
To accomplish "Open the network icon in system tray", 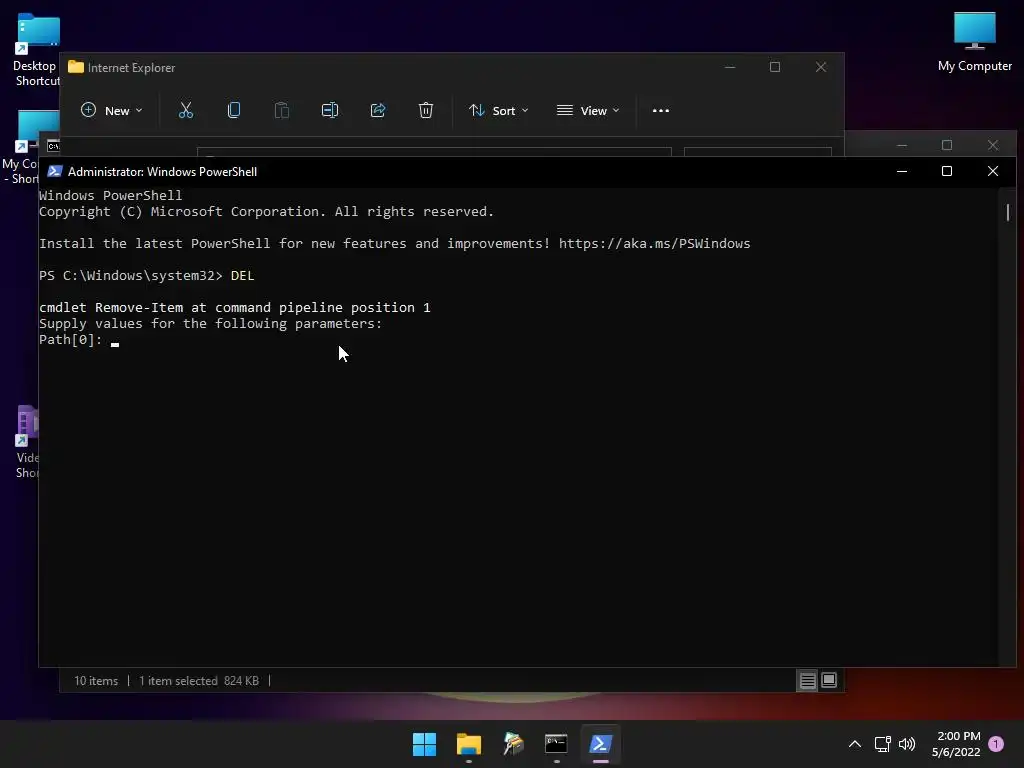I will coord(882,744).
